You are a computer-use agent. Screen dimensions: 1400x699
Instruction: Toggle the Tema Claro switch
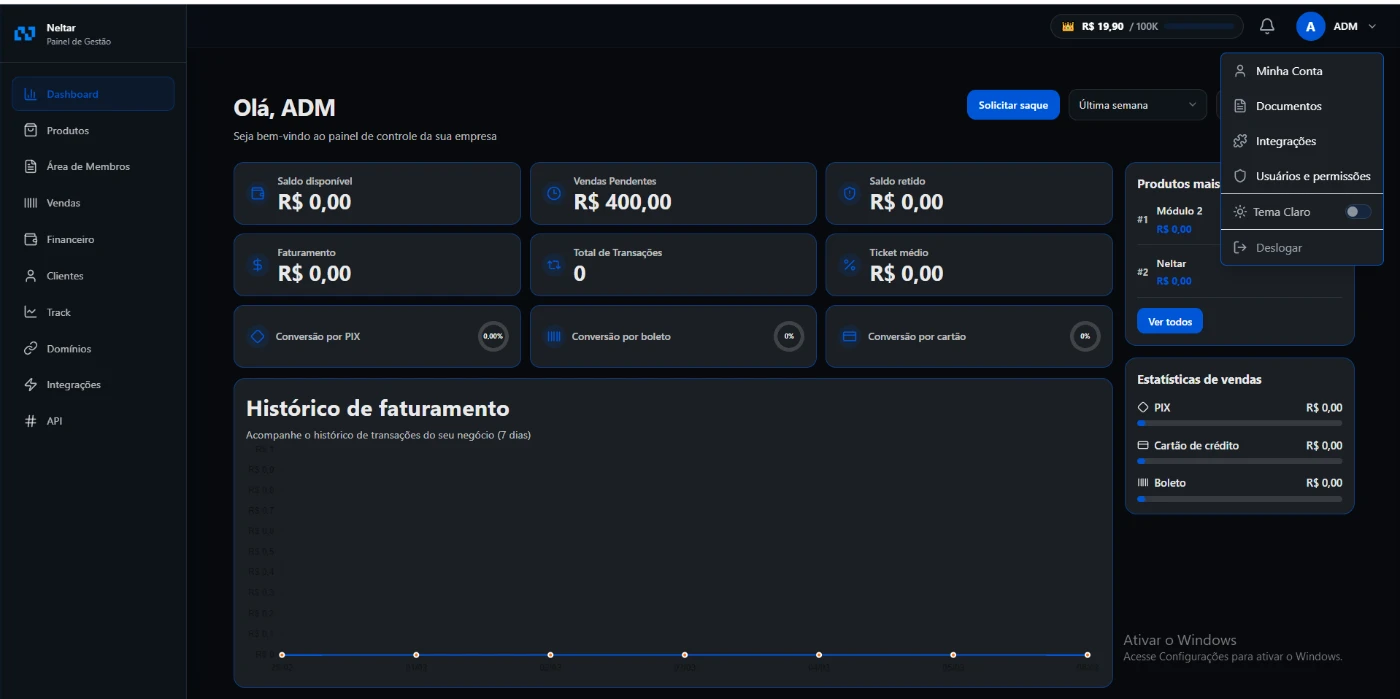1357,212
